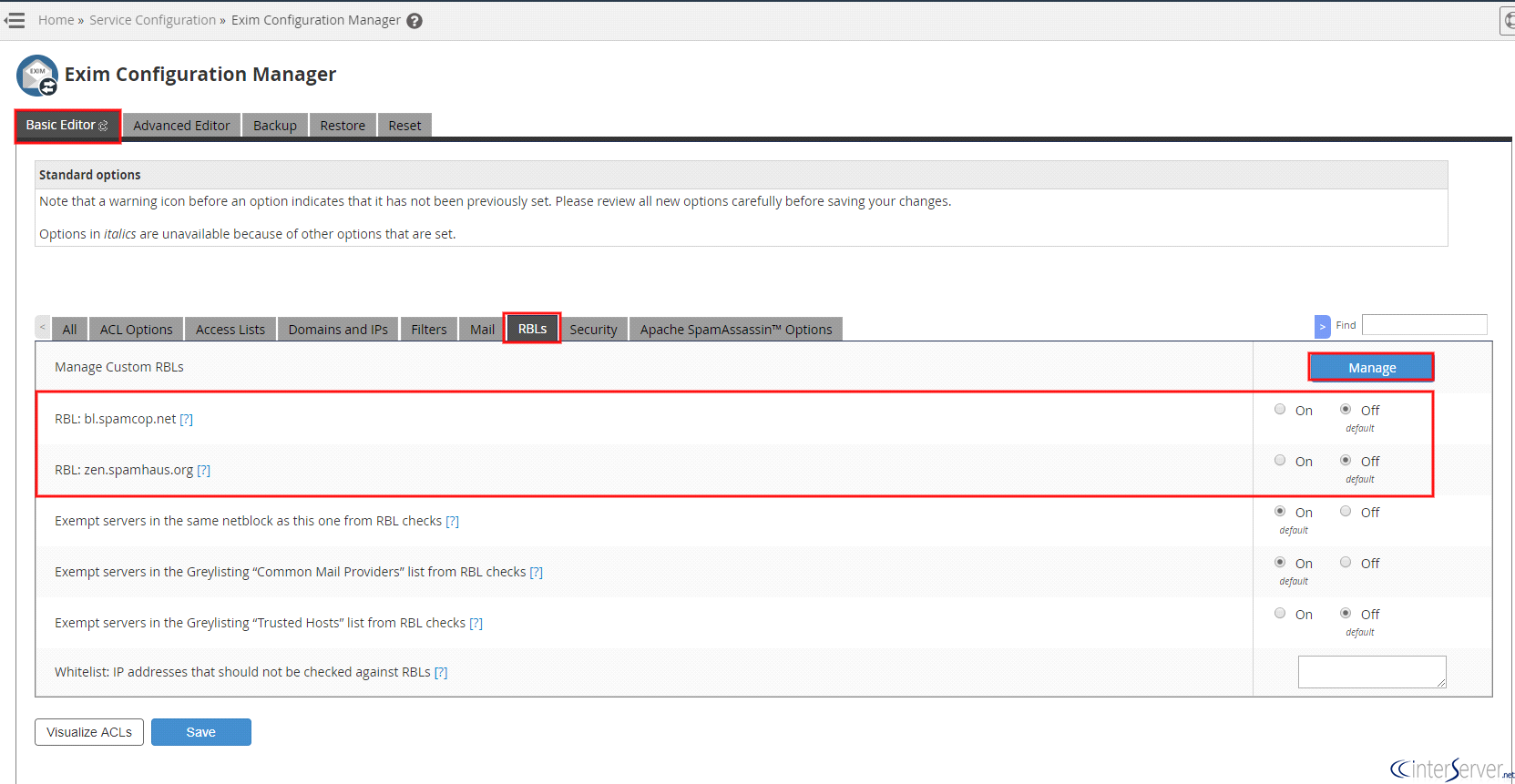Select Off for RBL zen.spamhaus.org

[1346, 461]
